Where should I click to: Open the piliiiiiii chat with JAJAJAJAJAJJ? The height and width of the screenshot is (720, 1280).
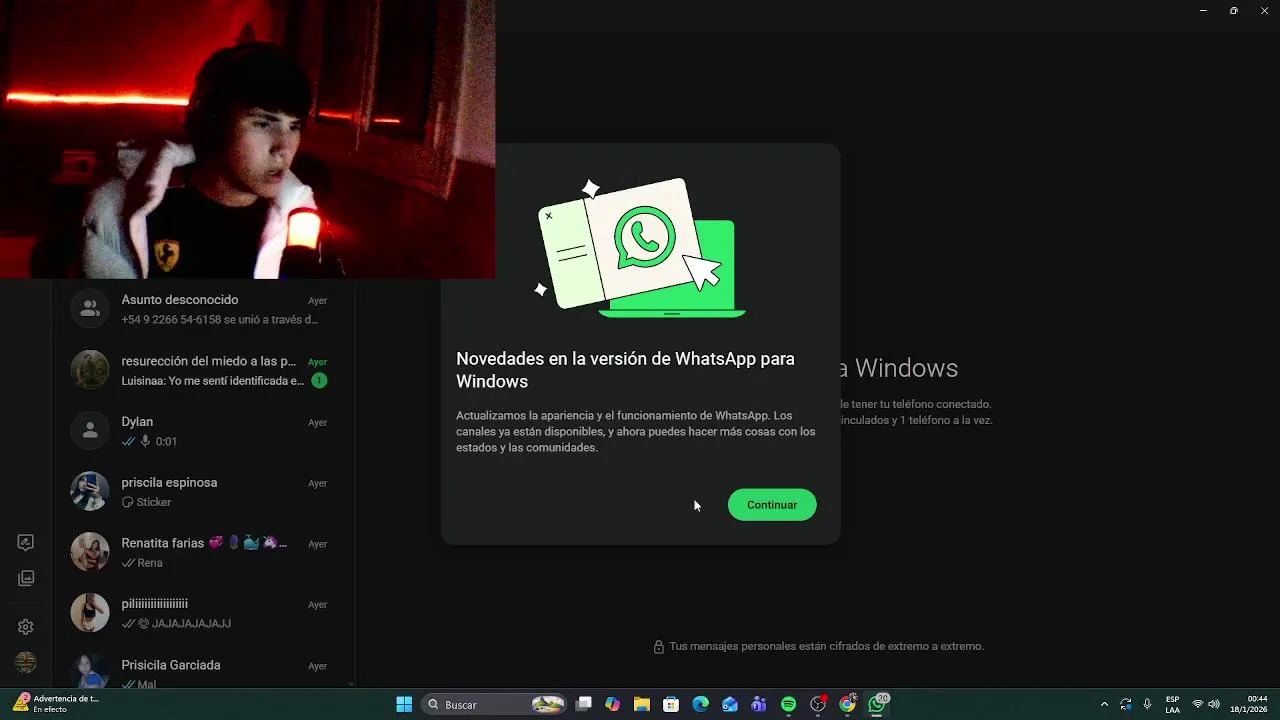coord(204,613)
